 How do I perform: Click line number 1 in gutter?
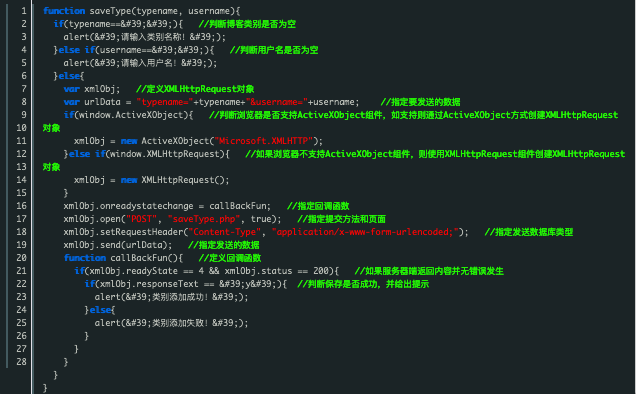(24, 11)
